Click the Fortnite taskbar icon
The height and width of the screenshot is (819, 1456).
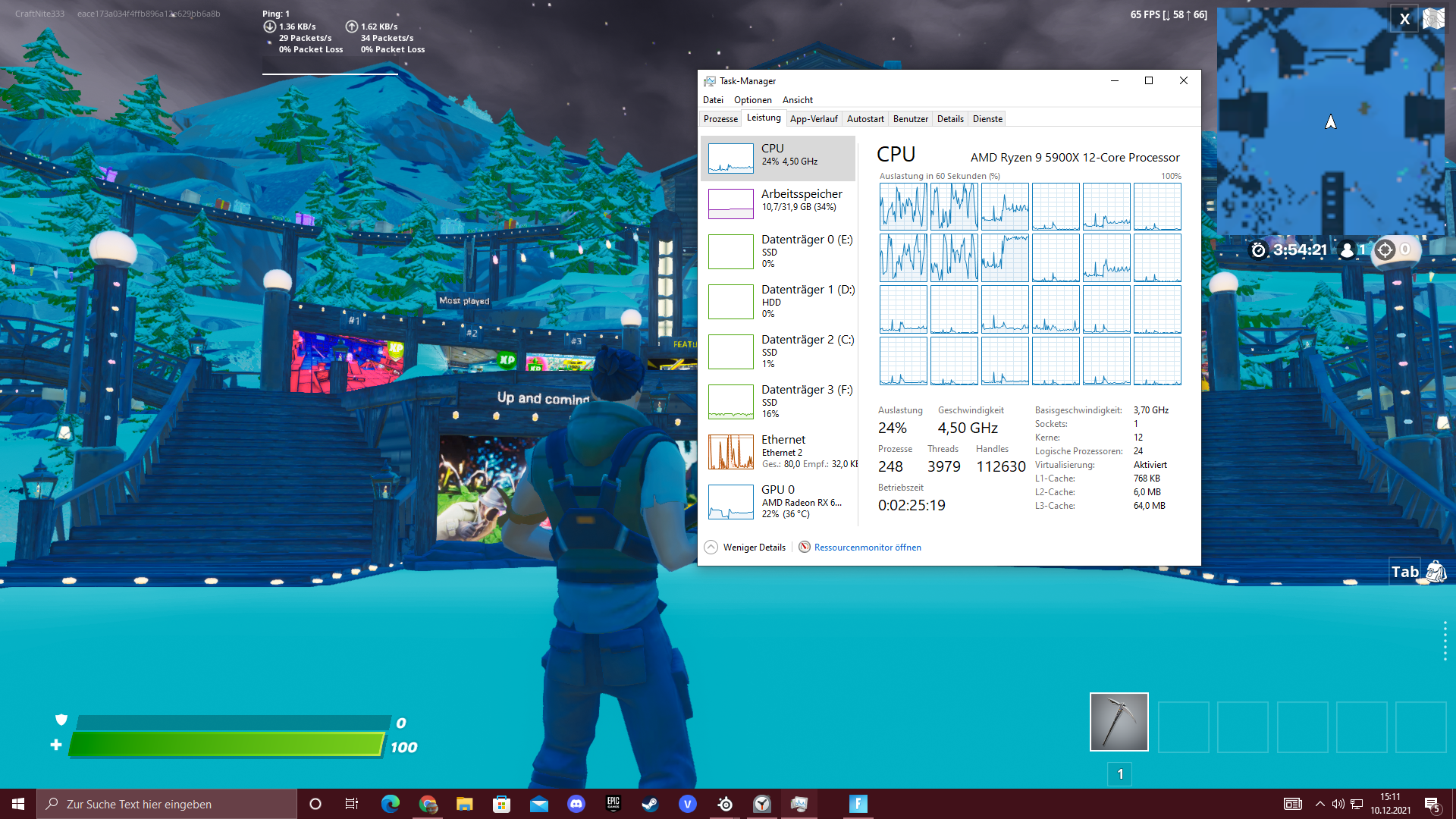(x=858, y=804)
